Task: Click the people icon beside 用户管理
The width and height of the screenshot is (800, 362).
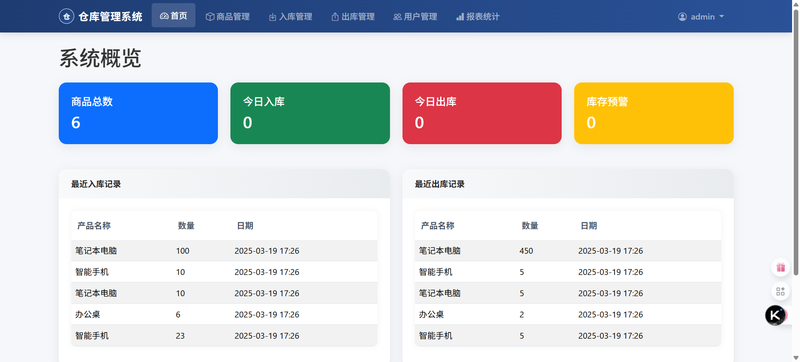Action: point(397,17)
